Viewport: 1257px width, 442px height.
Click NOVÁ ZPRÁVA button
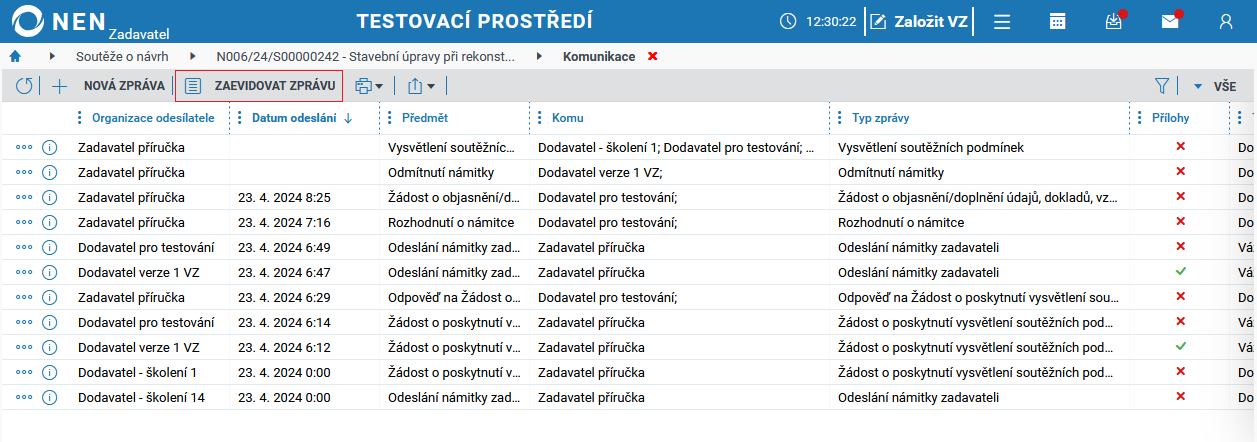[124, 86]
